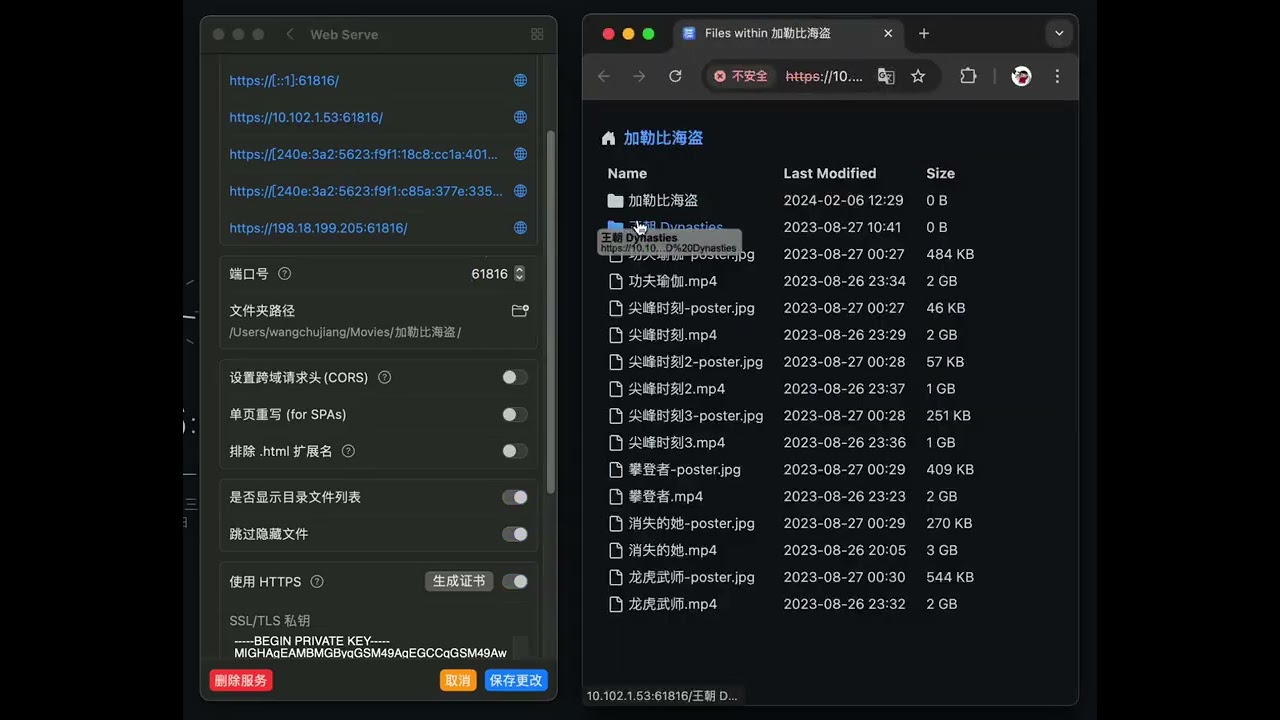This screenshot has width=1280, height=720.
Task: Show help for CORS setting
Action: (384, 378)
